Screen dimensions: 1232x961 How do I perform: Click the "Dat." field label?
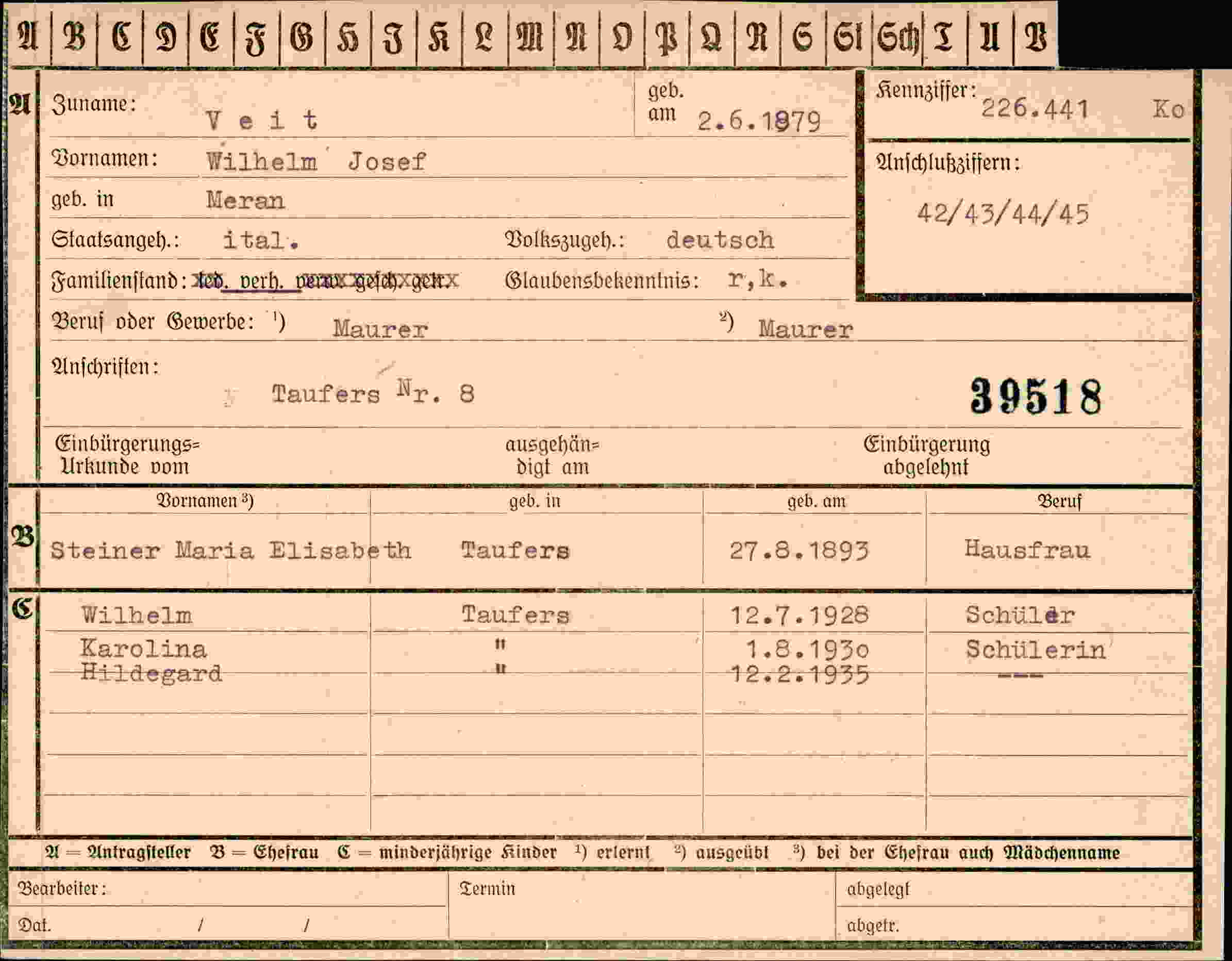pos(35,925)
